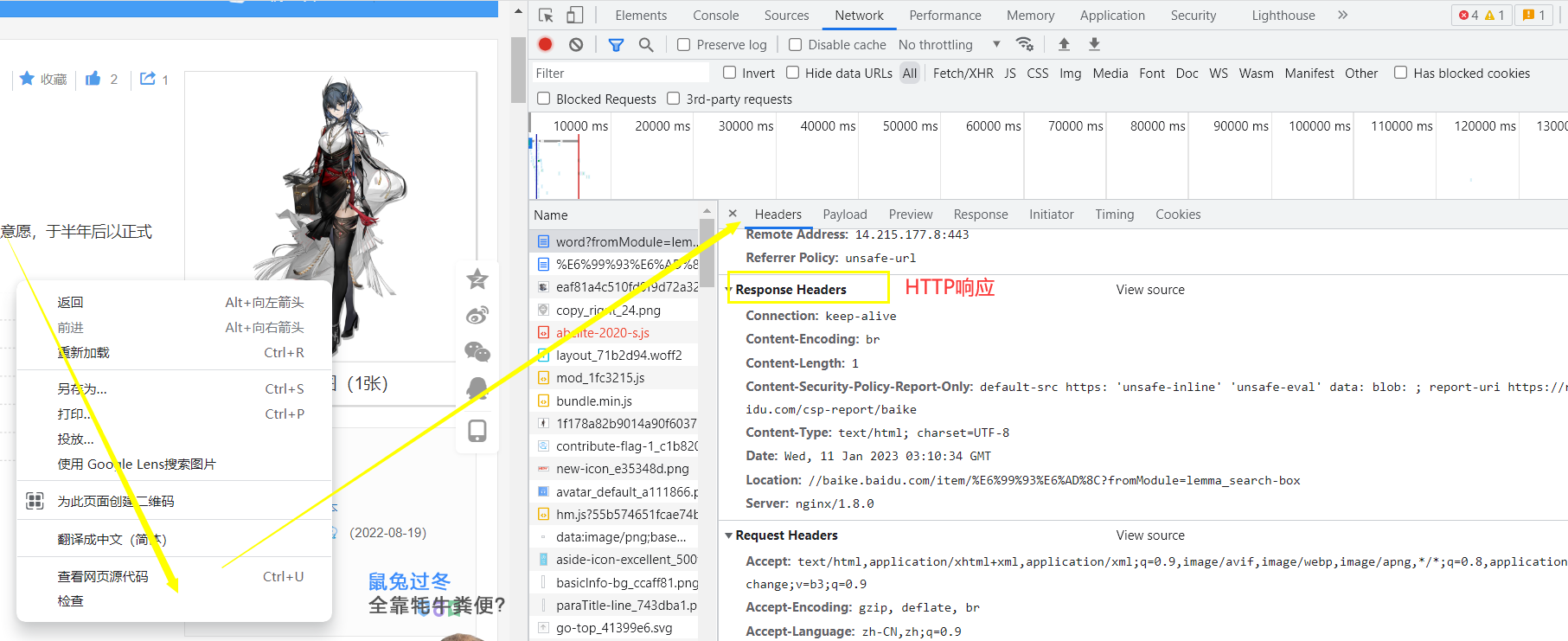Image resolution: width=1568 pixels, height=641 pixels.
Task: Check Blocked Requests checkbox
Action: point(543,99)
